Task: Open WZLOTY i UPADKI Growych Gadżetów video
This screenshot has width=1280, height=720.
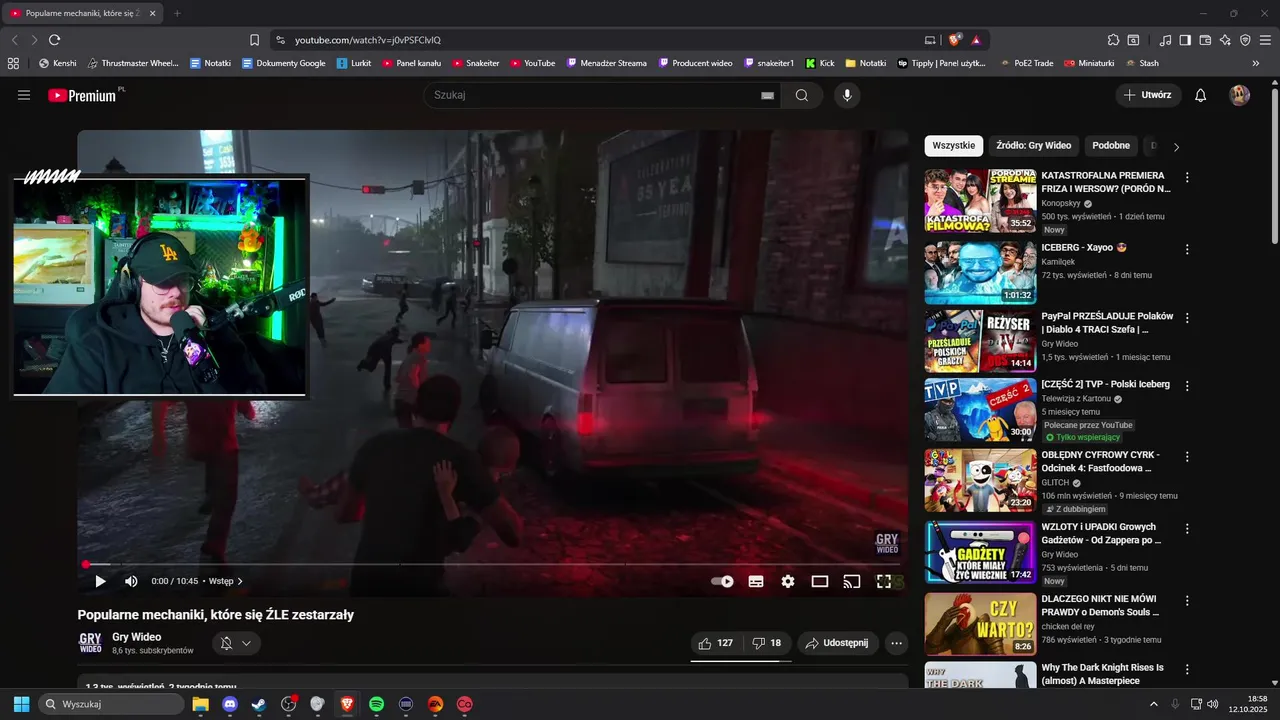Action: coord(1101,533)
